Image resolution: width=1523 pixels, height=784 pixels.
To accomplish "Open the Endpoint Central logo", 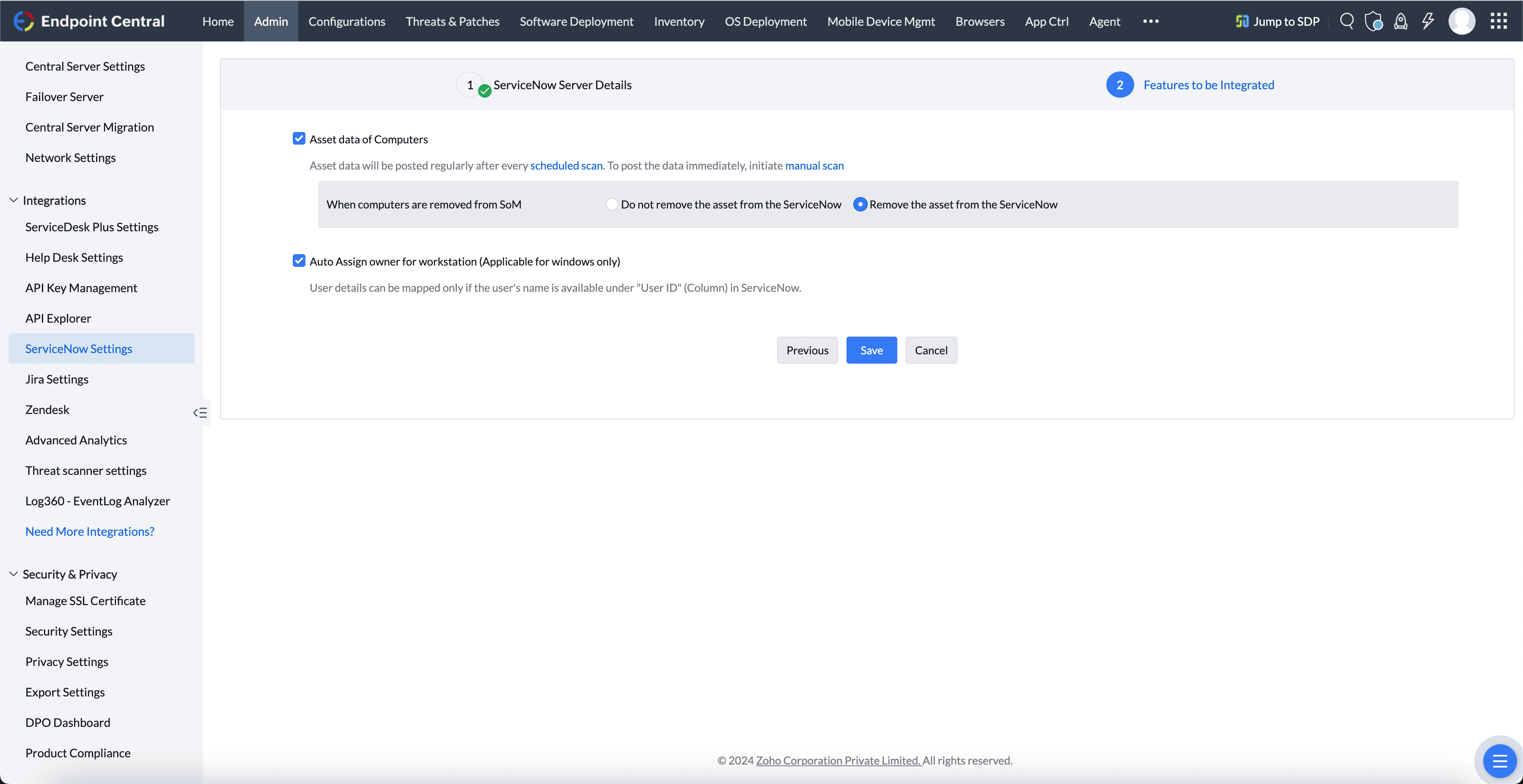I will (x=89, y=21).
